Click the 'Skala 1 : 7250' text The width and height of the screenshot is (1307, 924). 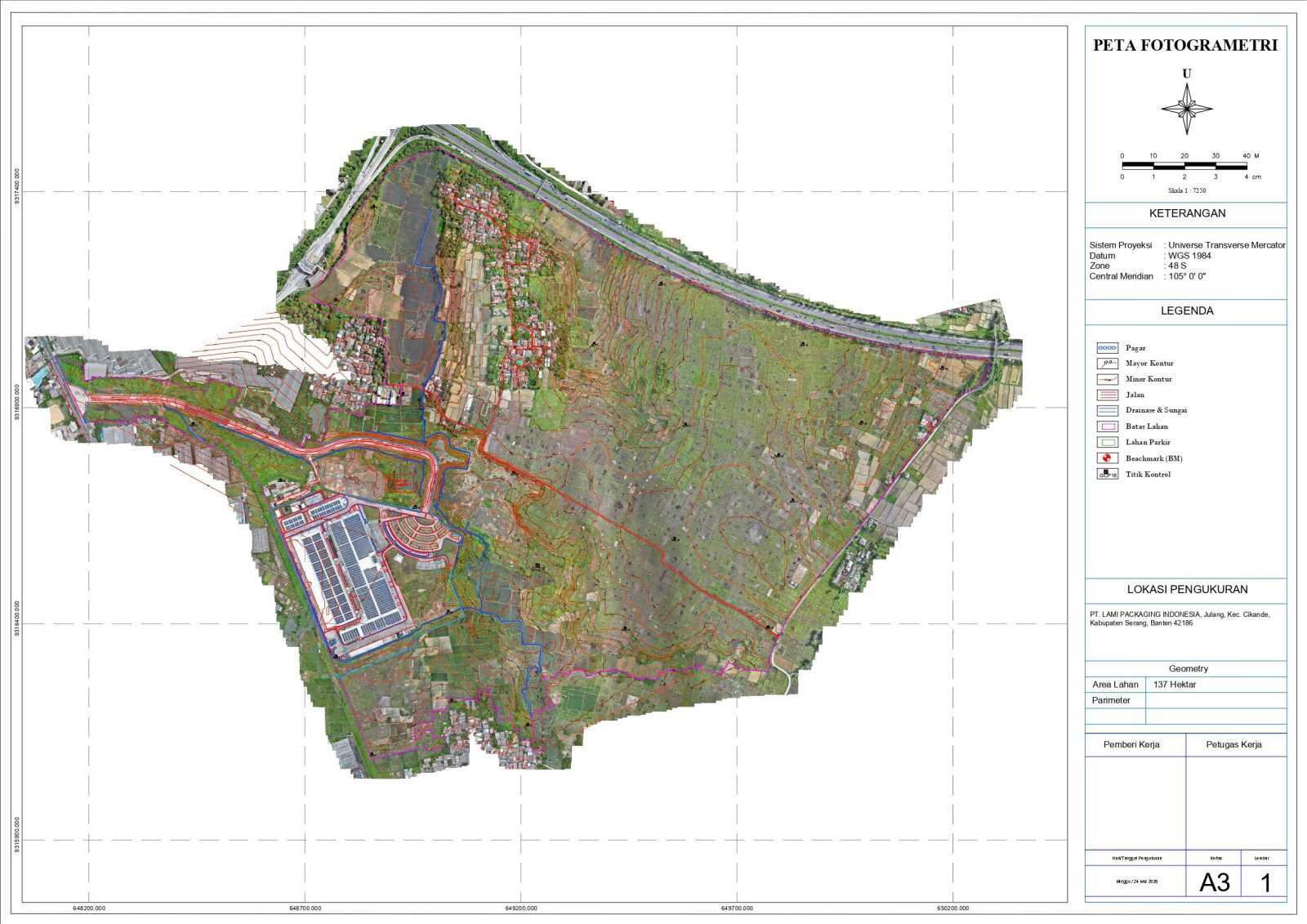pyautogui.click(x=1186, y=190)
